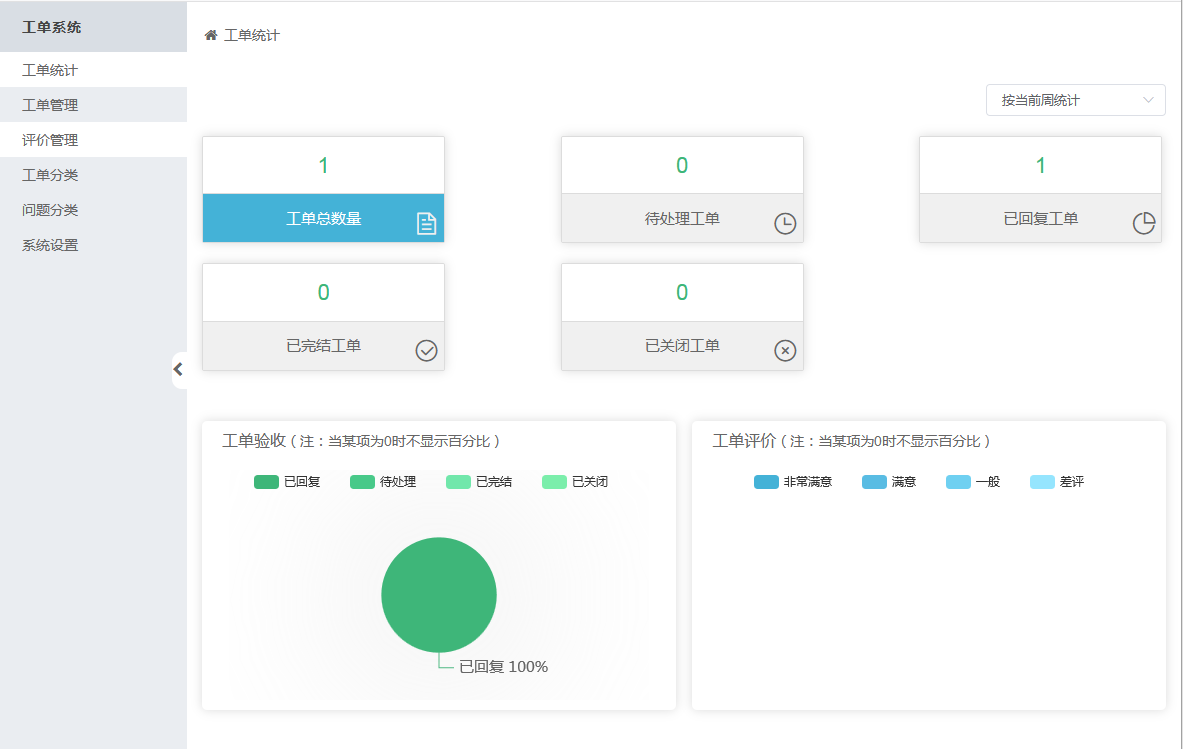The image size is (1183, 749).
Task: Click the document icon on 工单总数量 card
Action: [x=427, y=224]
